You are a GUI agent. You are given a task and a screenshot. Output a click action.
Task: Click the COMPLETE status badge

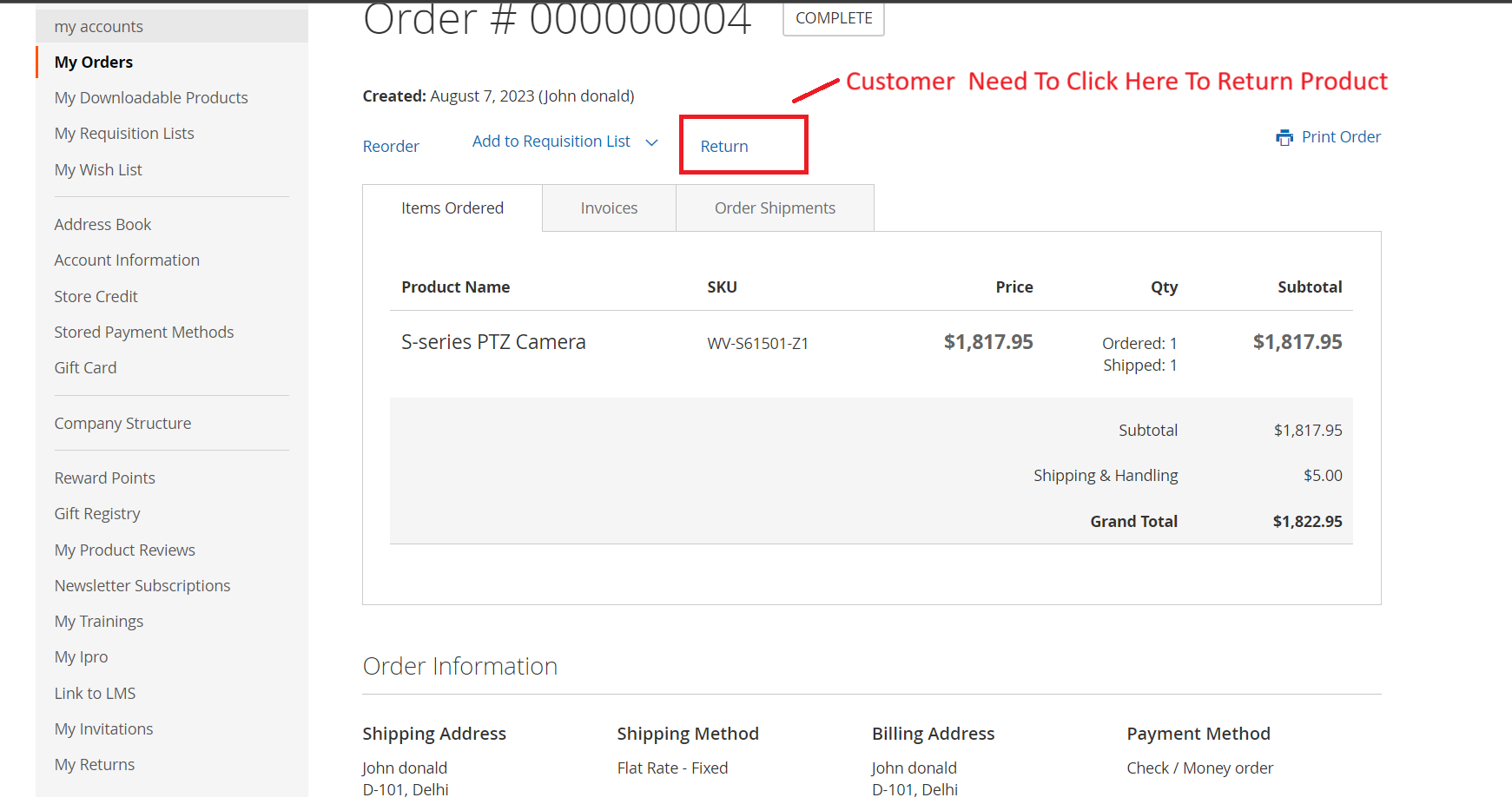834,18
